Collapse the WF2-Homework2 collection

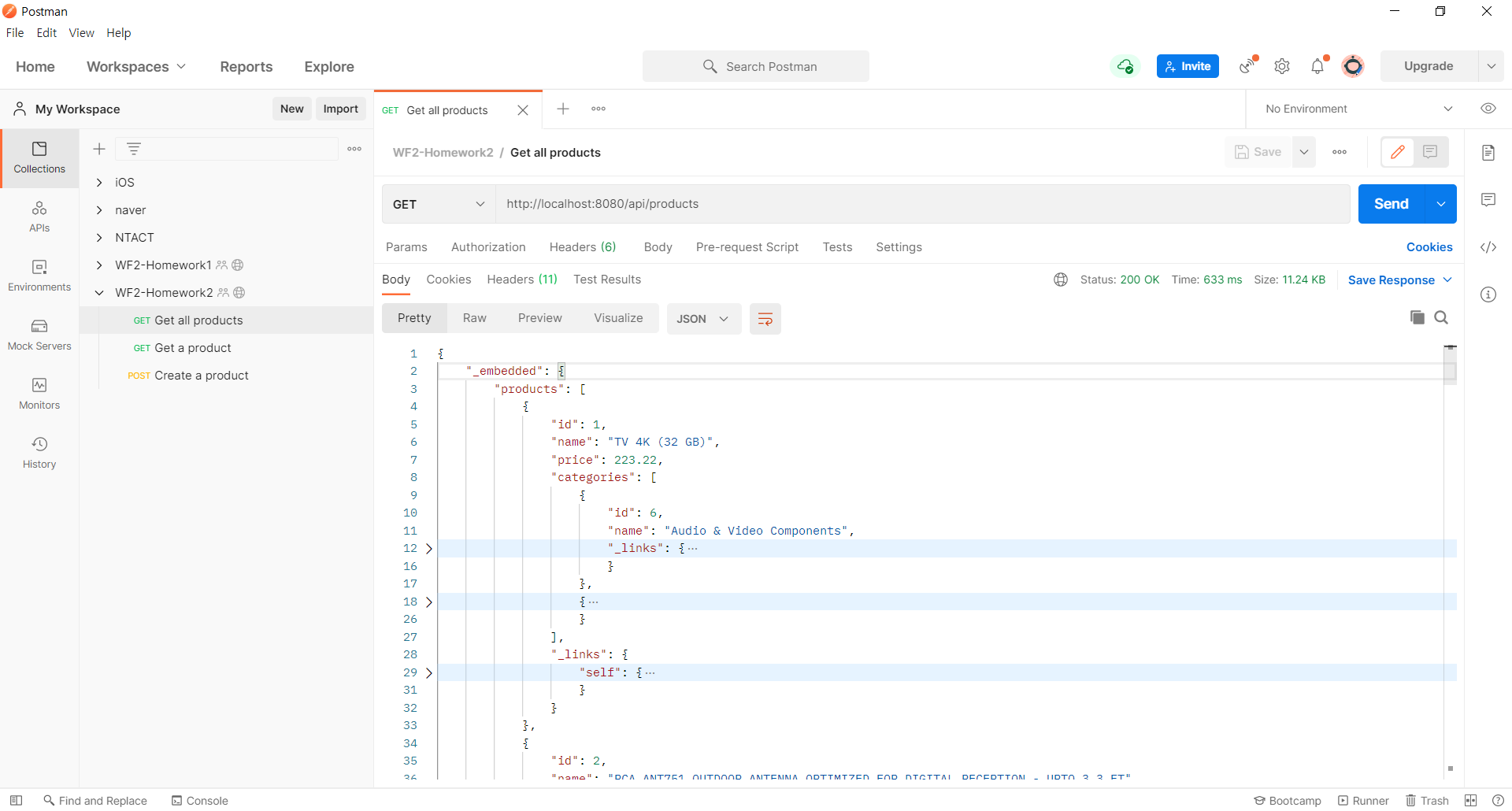99,293
